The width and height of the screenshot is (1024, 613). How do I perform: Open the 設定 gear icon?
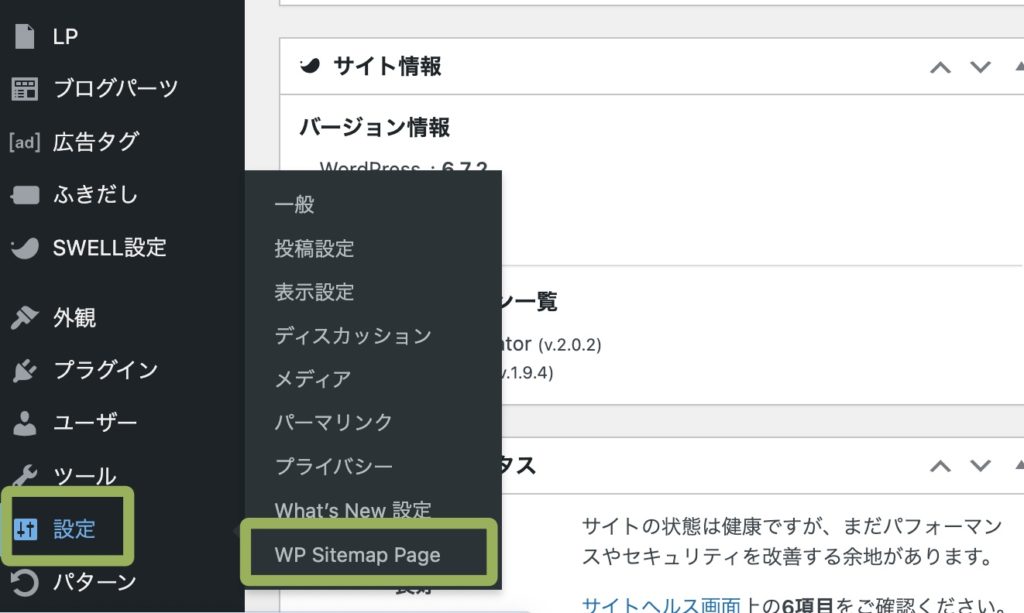point(28,530)
